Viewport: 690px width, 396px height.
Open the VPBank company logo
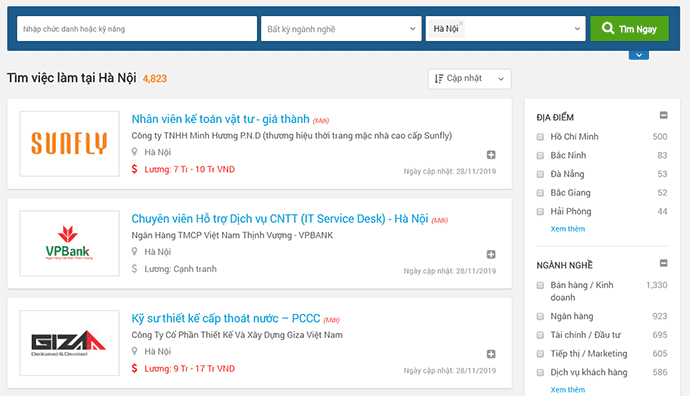tap(70, 243)
